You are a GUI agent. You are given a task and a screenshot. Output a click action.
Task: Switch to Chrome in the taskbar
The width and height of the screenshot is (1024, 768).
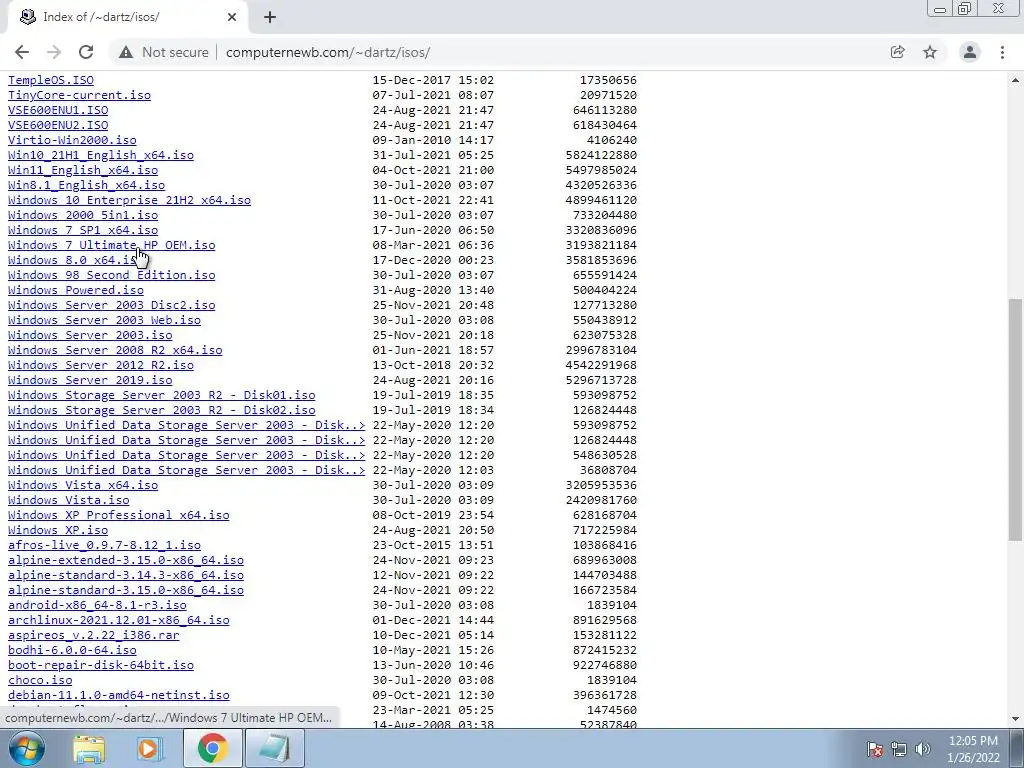(x=213, y=748)
